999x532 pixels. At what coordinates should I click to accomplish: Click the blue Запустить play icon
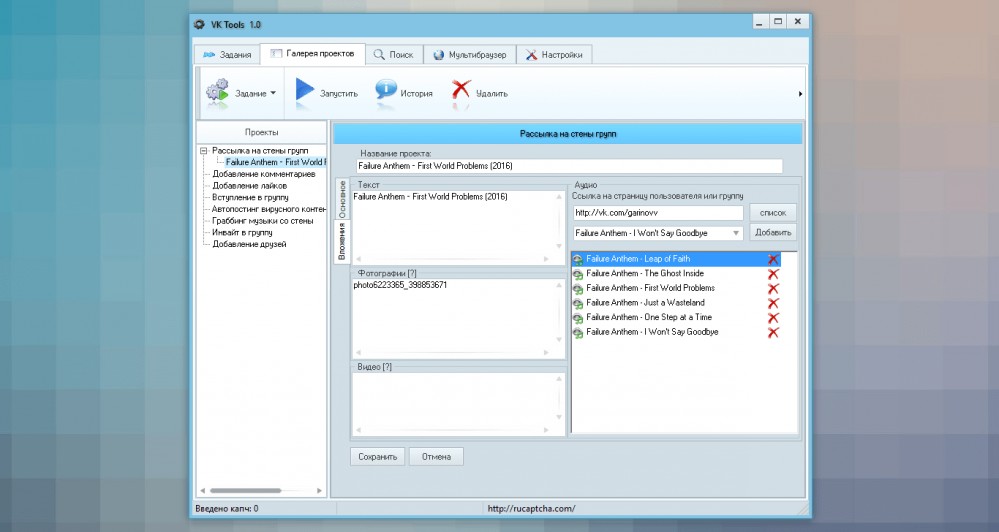[305, 91]
